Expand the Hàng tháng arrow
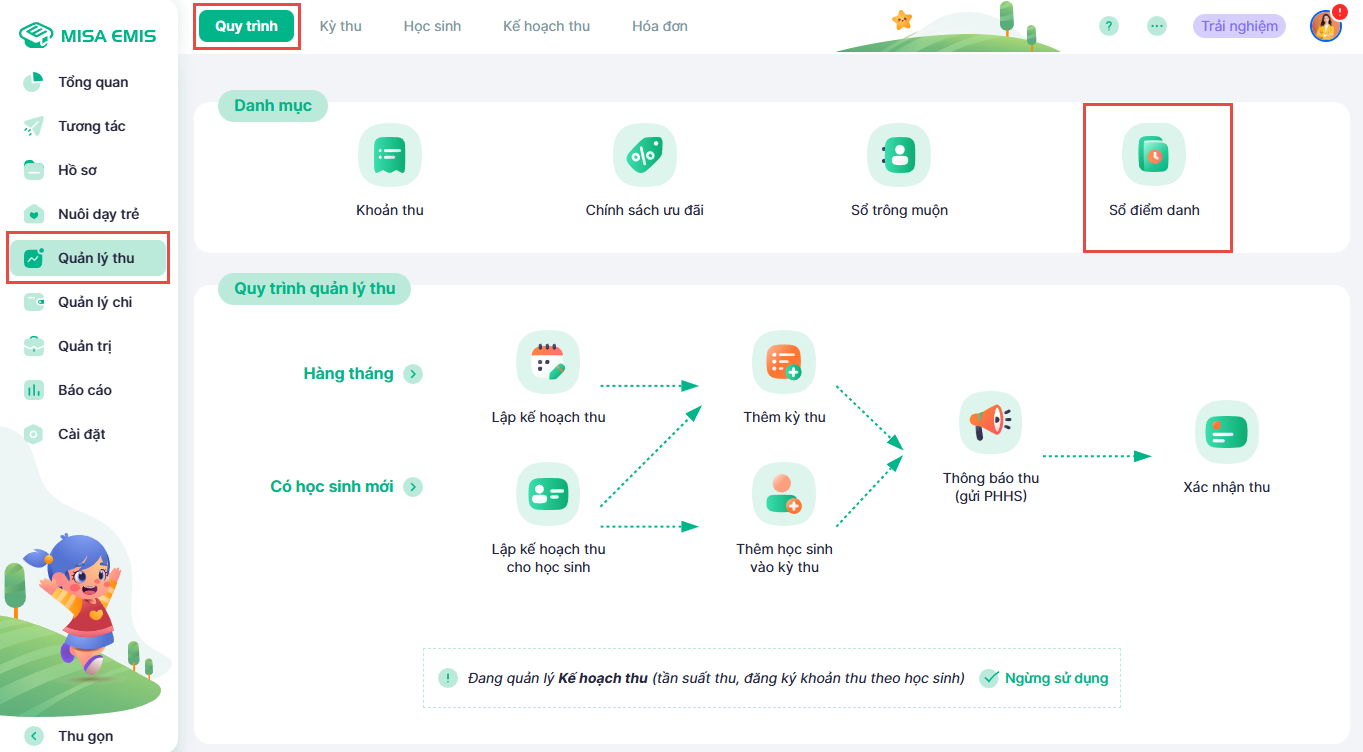Screen dimensions: 1363x752 point(413,374)
